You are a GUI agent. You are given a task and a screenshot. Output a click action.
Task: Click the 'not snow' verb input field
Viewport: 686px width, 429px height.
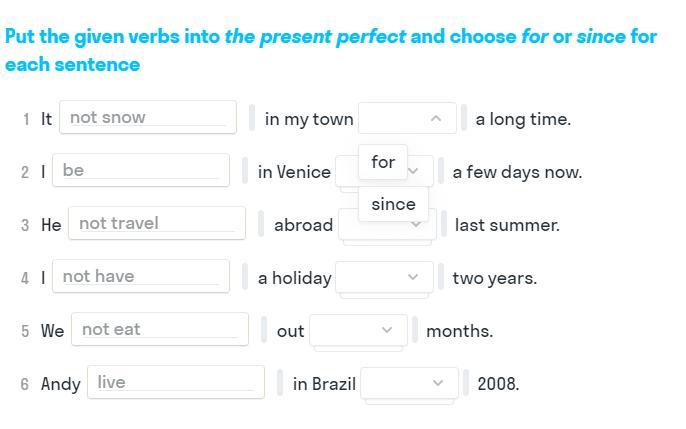pyautogui.click(x=148, y=117)
